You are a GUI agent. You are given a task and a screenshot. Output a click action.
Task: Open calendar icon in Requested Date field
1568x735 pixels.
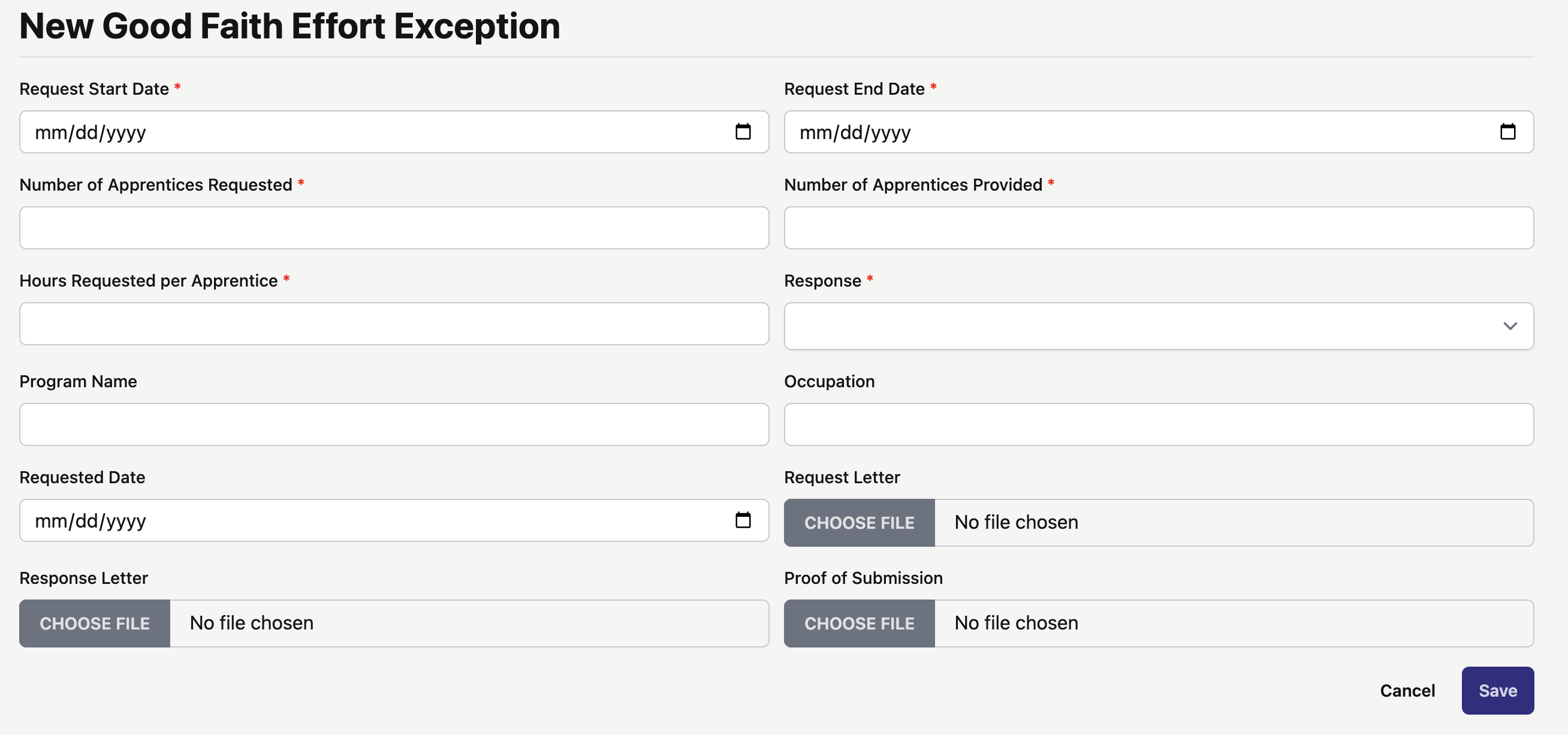click(743, 520)
